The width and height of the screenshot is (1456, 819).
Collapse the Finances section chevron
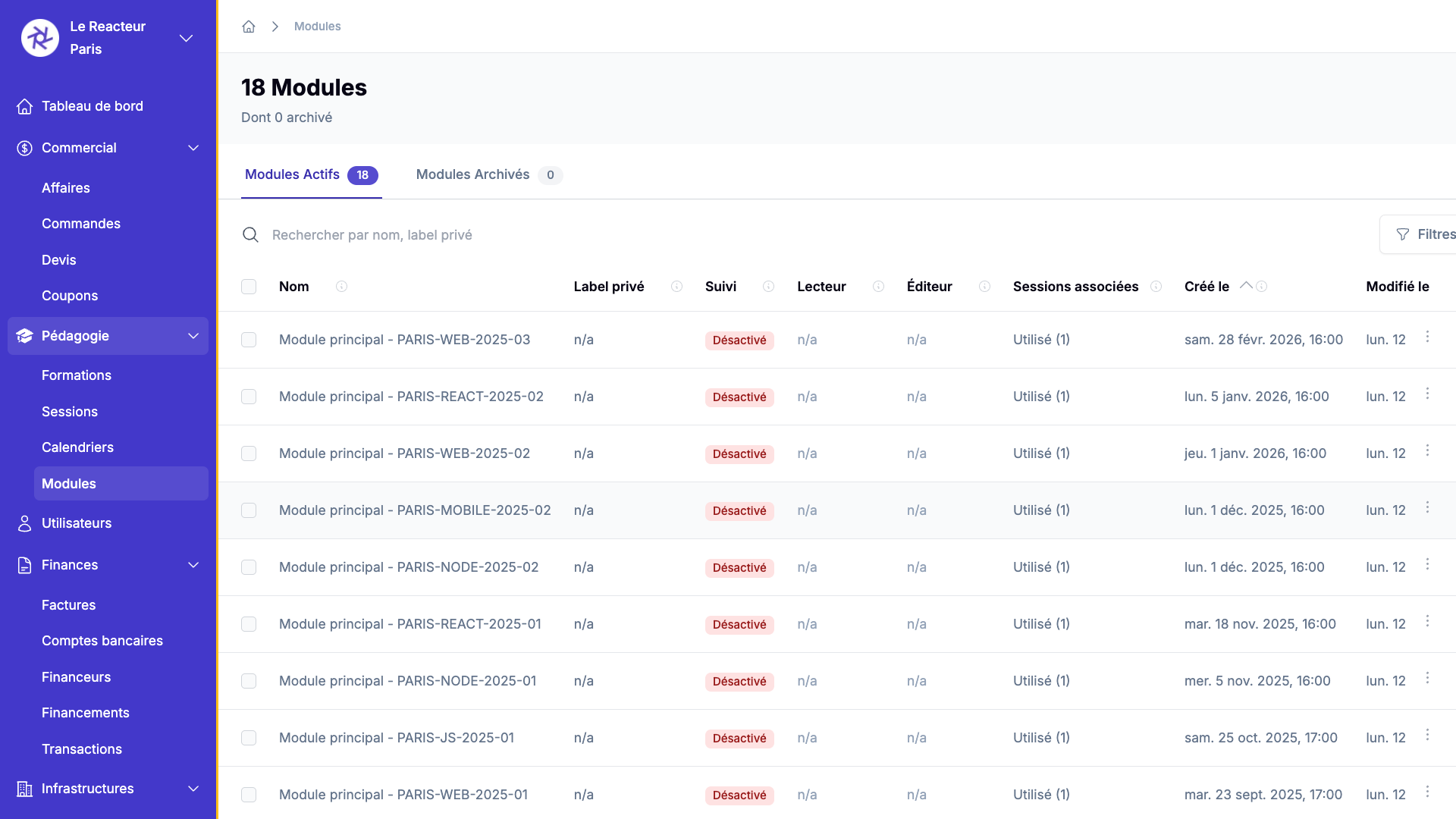[x=193, y=565]
